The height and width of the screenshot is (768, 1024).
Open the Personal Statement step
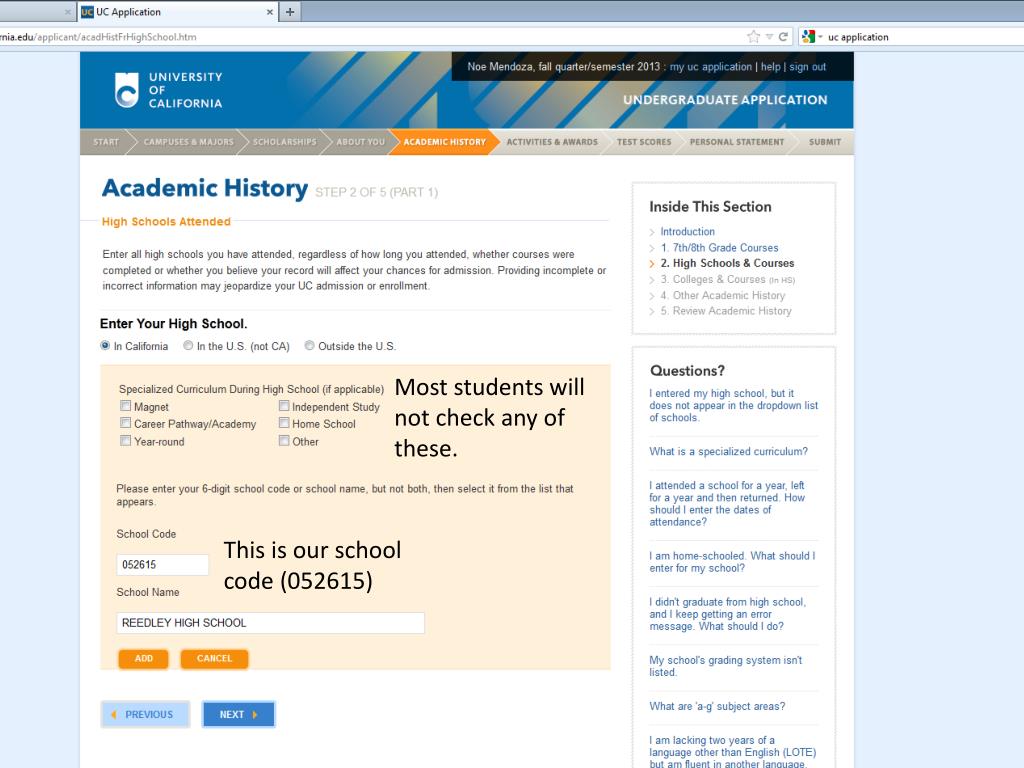click(737, 142)
